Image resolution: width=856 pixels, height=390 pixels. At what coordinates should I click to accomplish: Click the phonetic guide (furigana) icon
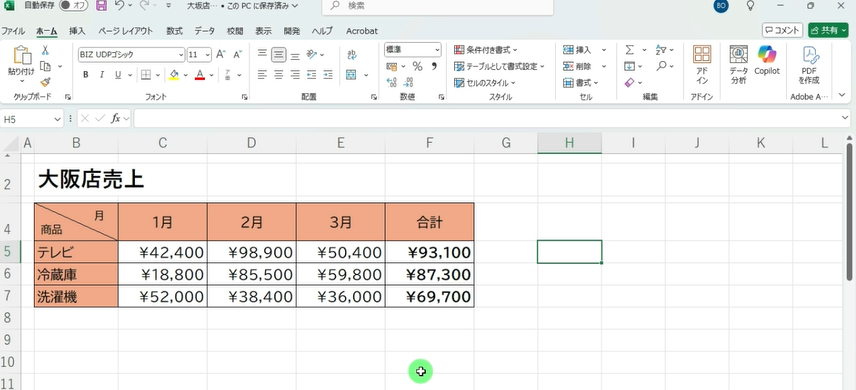(228, 75)
